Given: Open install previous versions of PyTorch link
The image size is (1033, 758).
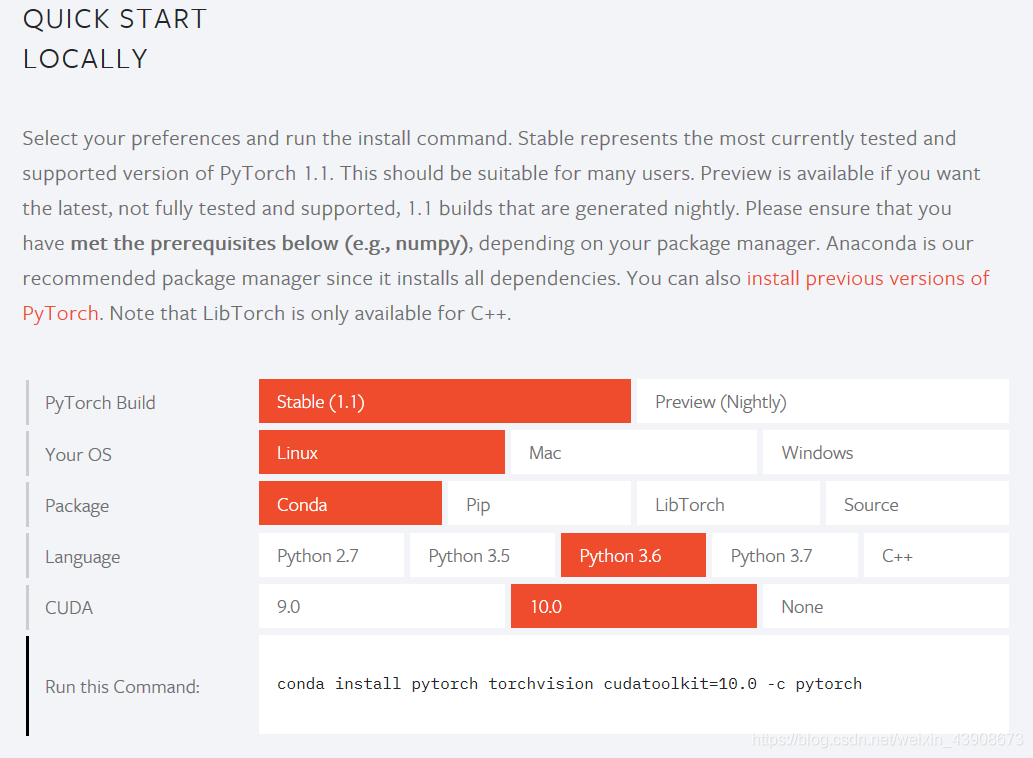Looking at the screenshot, I should coord(868,279).
